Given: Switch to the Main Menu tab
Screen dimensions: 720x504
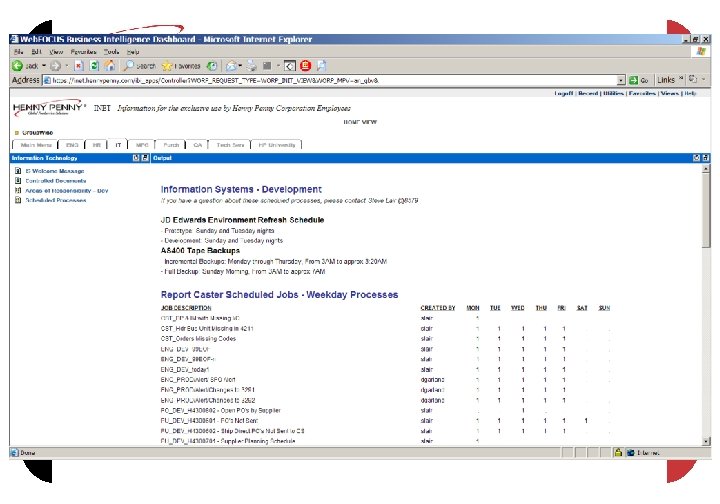Looking at the screenshot, I should 36,145.
